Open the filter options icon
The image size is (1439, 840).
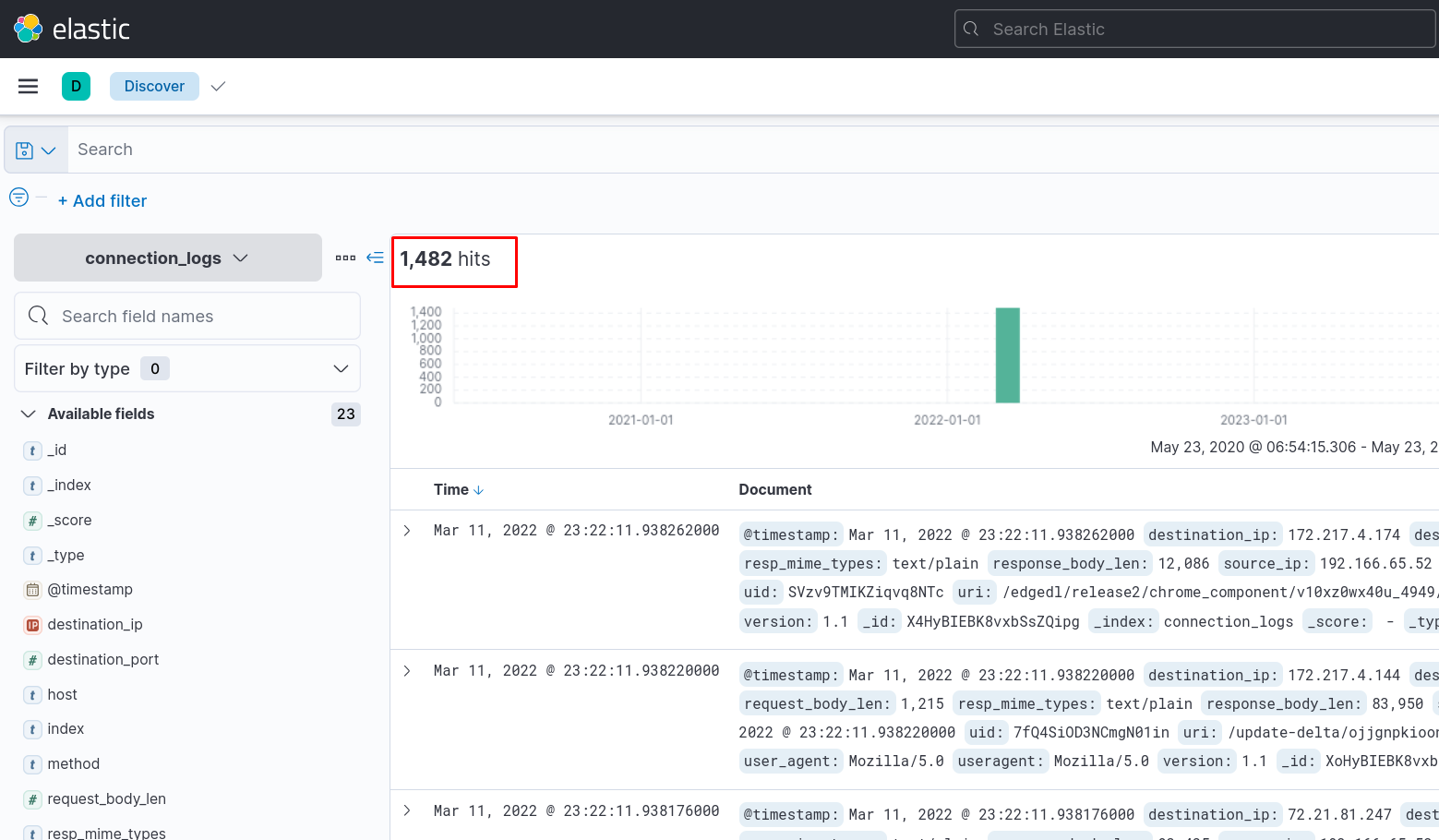pos(18,197)
